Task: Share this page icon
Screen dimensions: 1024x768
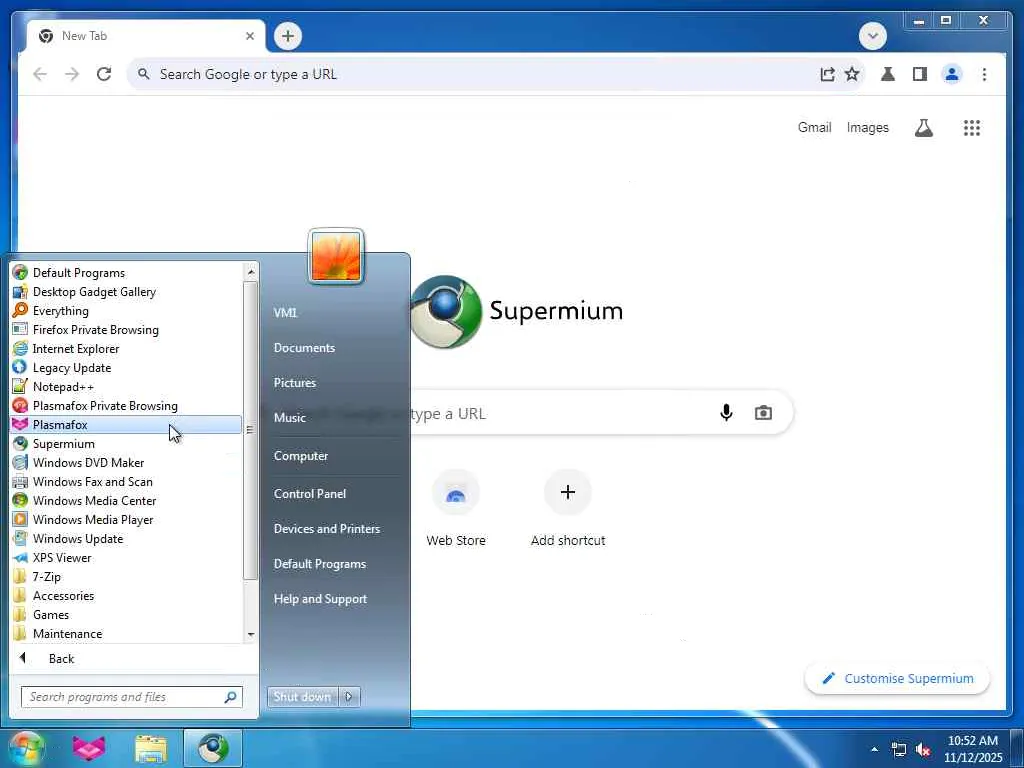Action: 827,74
